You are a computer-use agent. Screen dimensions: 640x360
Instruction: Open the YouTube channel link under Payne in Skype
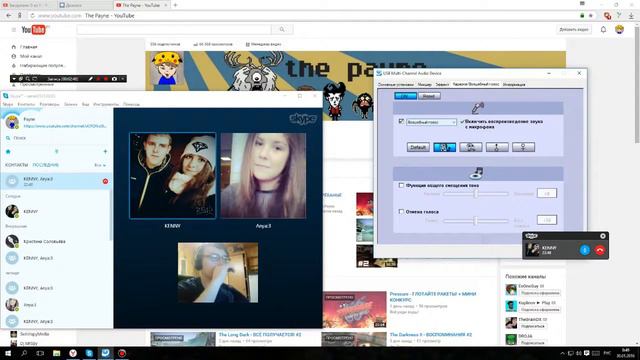[x=65, y=126]
